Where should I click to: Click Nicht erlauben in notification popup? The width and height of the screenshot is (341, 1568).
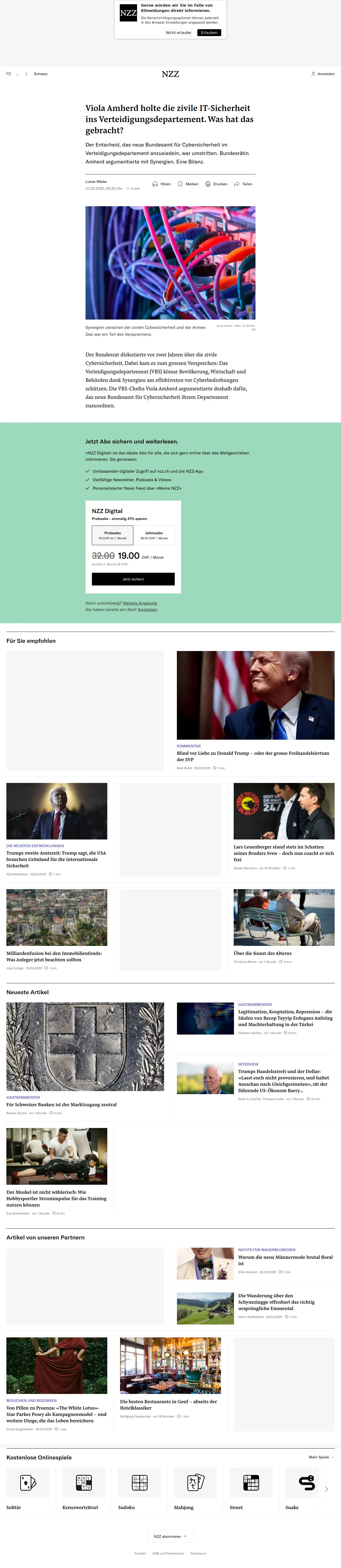[x=178, y=33]
